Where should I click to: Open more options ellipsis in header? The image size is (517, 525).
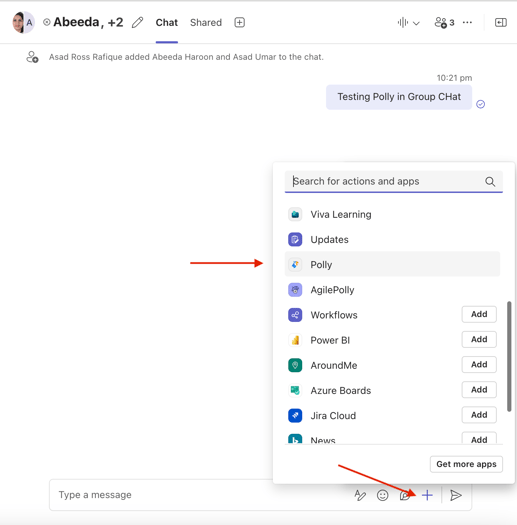click(x=467, y=22)
